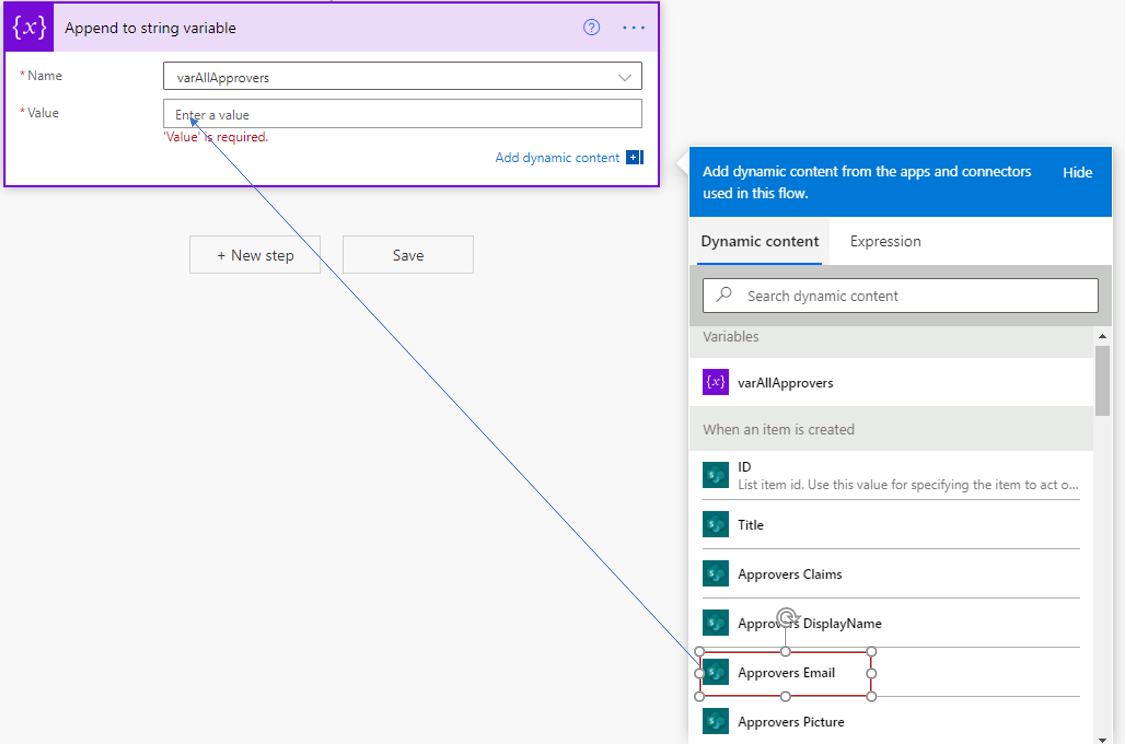Image resolution: width=1127 pixels, height=748 pixels.
Task: Click the SharePoint icon beside Approvers DisplayName
Action: [715, 623]
